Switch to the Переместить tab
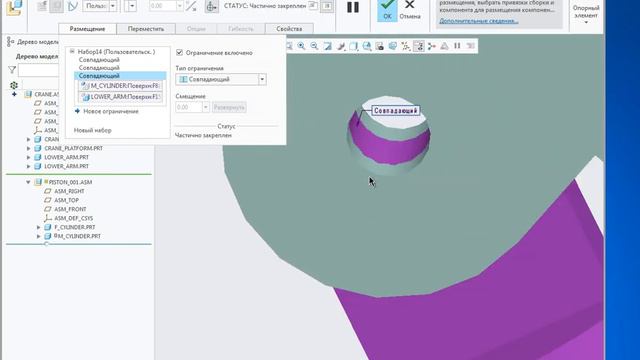The image size is (640, 360). 146,29
